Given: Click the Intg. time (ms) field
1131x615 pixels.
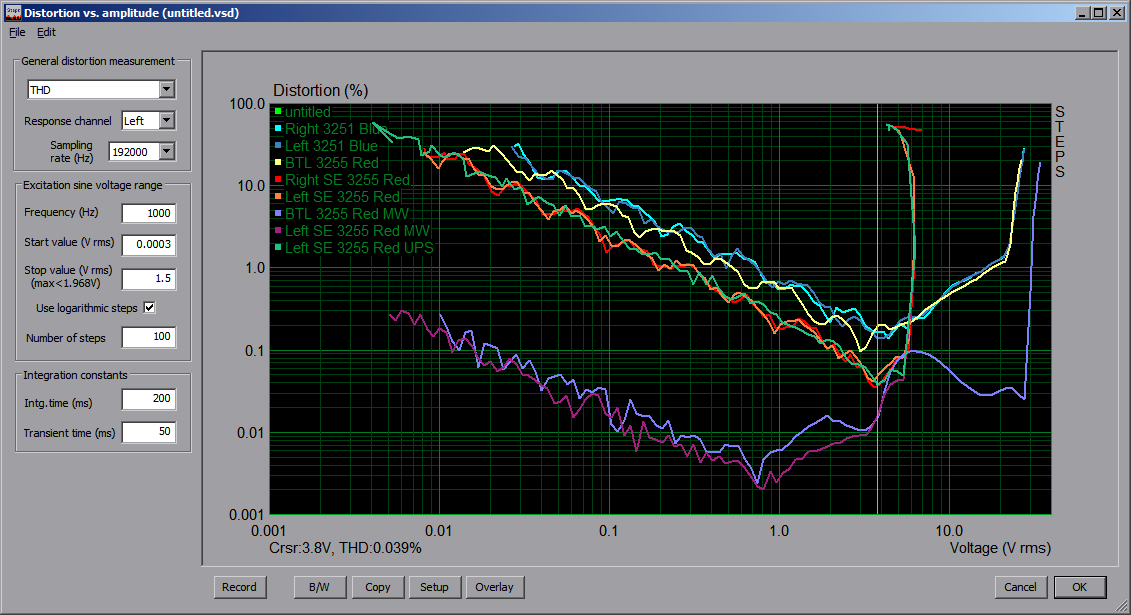Looking at the screenshot, I should 148,400.
